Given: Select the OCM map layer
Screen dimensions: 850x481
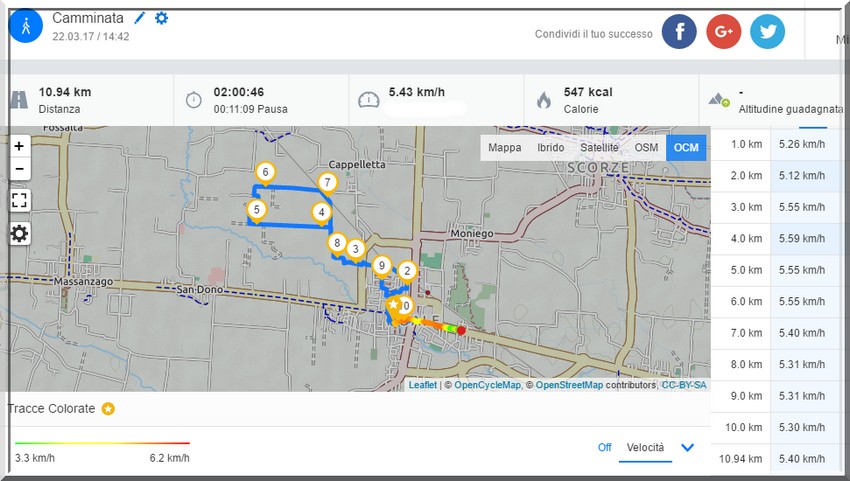Looking at the screenshot, I should tap(686, 147).
